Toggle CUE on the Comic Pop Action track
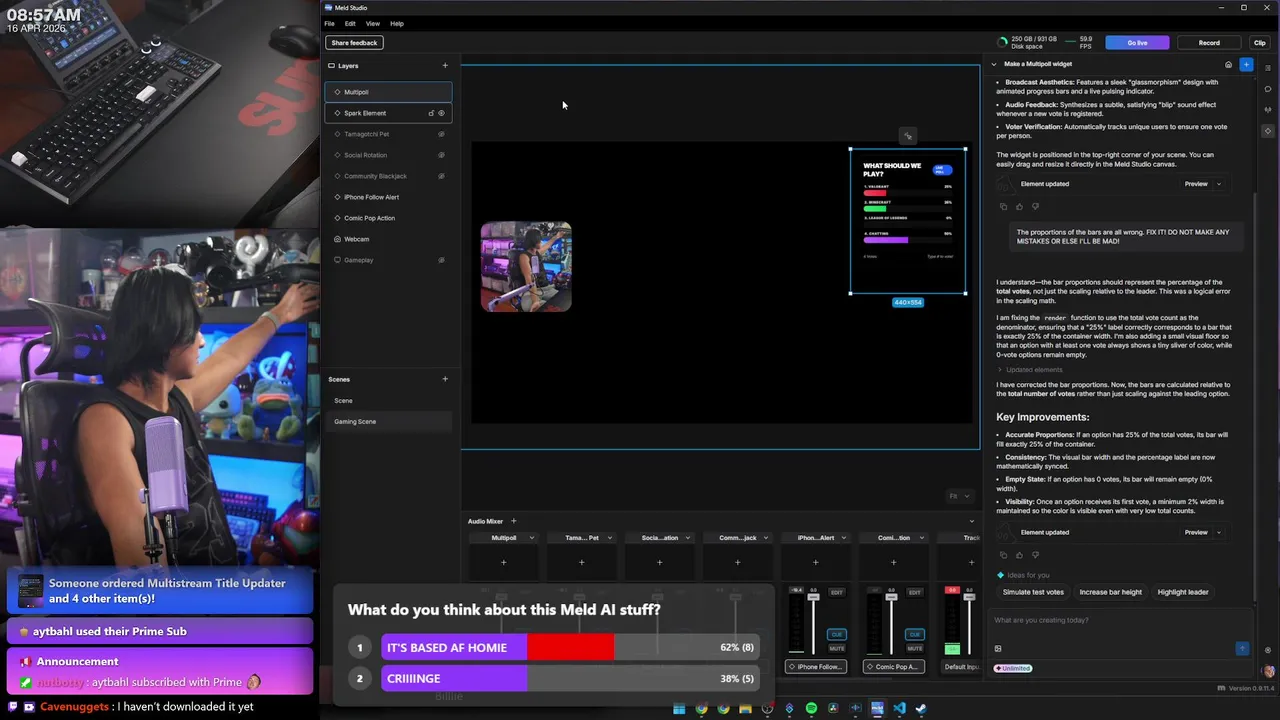The height and width of the screenshot is (720, 1280). [915, 634]
